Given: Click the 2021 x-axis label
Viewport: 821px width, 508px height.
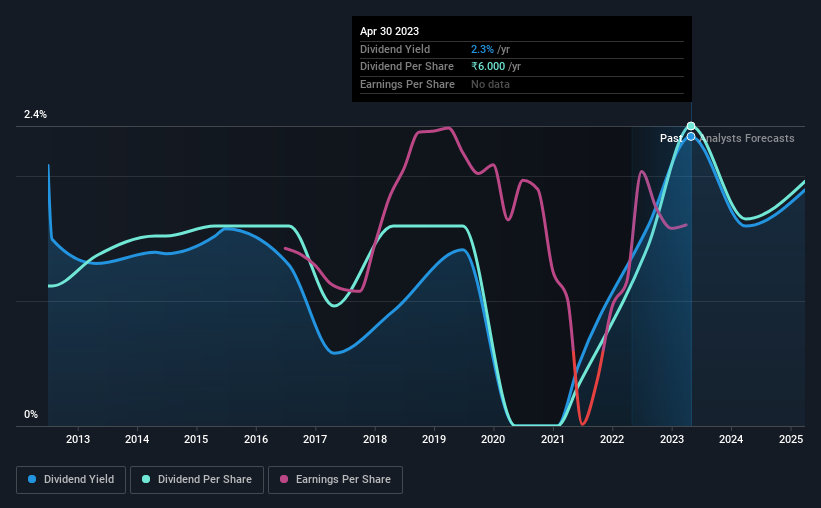Looking at the screenshot, I should tap(552, 439).
